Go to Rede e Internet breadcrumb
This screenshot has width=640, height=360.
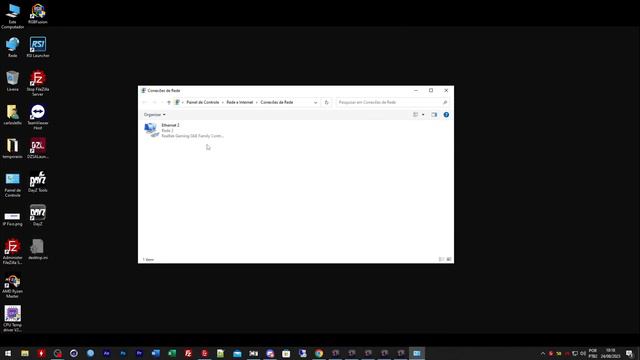pyautogui.click(x=240, y=102)
